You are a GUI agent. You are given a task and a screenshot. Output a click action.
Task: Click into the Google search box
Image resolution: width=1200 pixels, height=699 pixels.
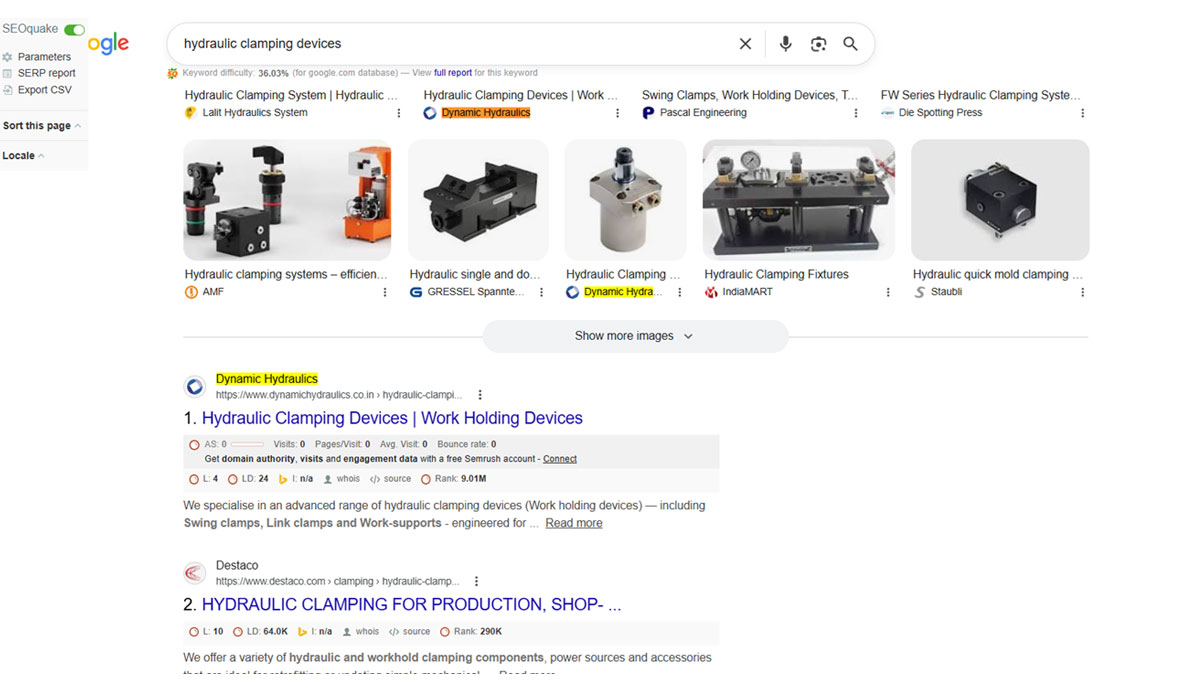(450, 44)
